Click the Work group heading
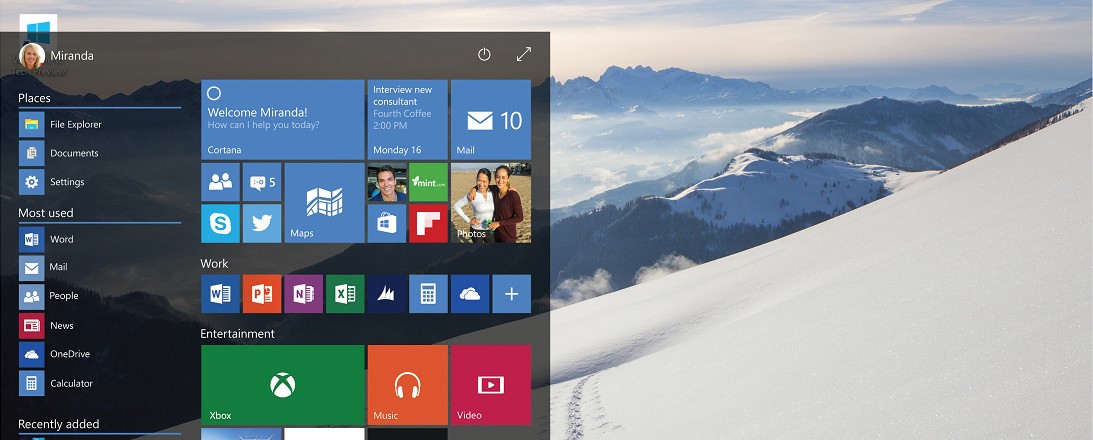The image size is (1093, 440). 214,264
